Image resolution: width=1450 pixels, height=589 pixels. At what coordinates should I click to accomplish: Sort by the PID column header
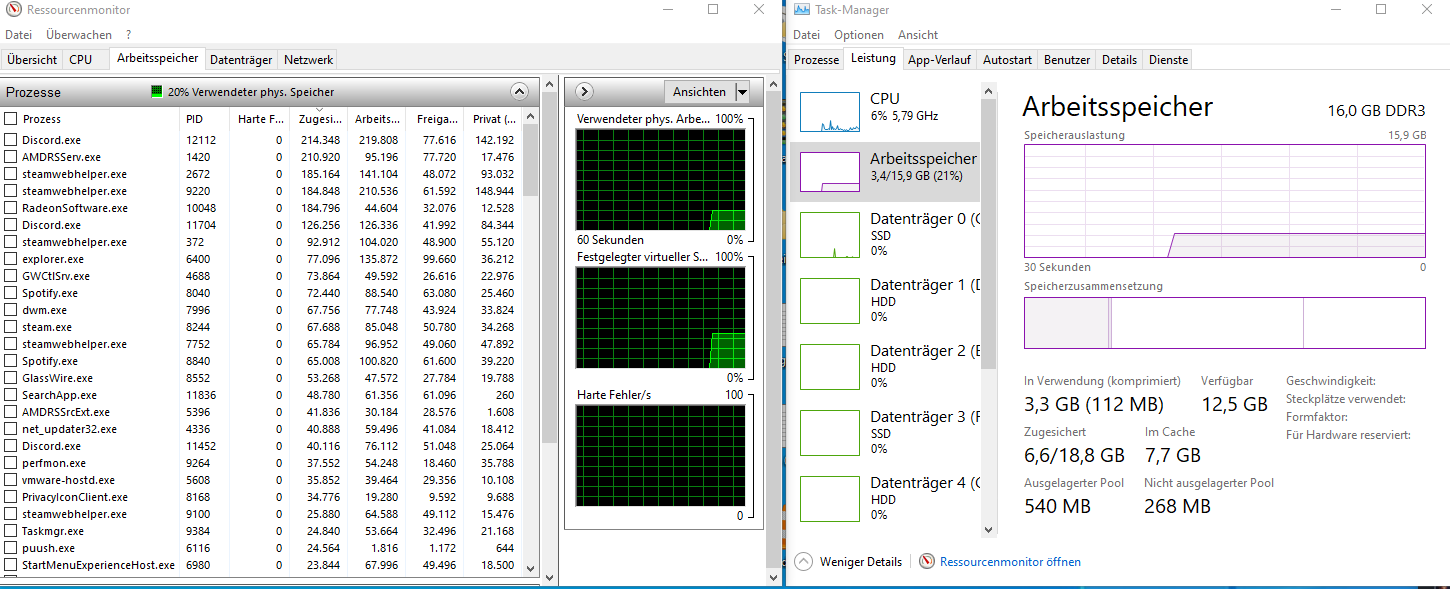205,119
